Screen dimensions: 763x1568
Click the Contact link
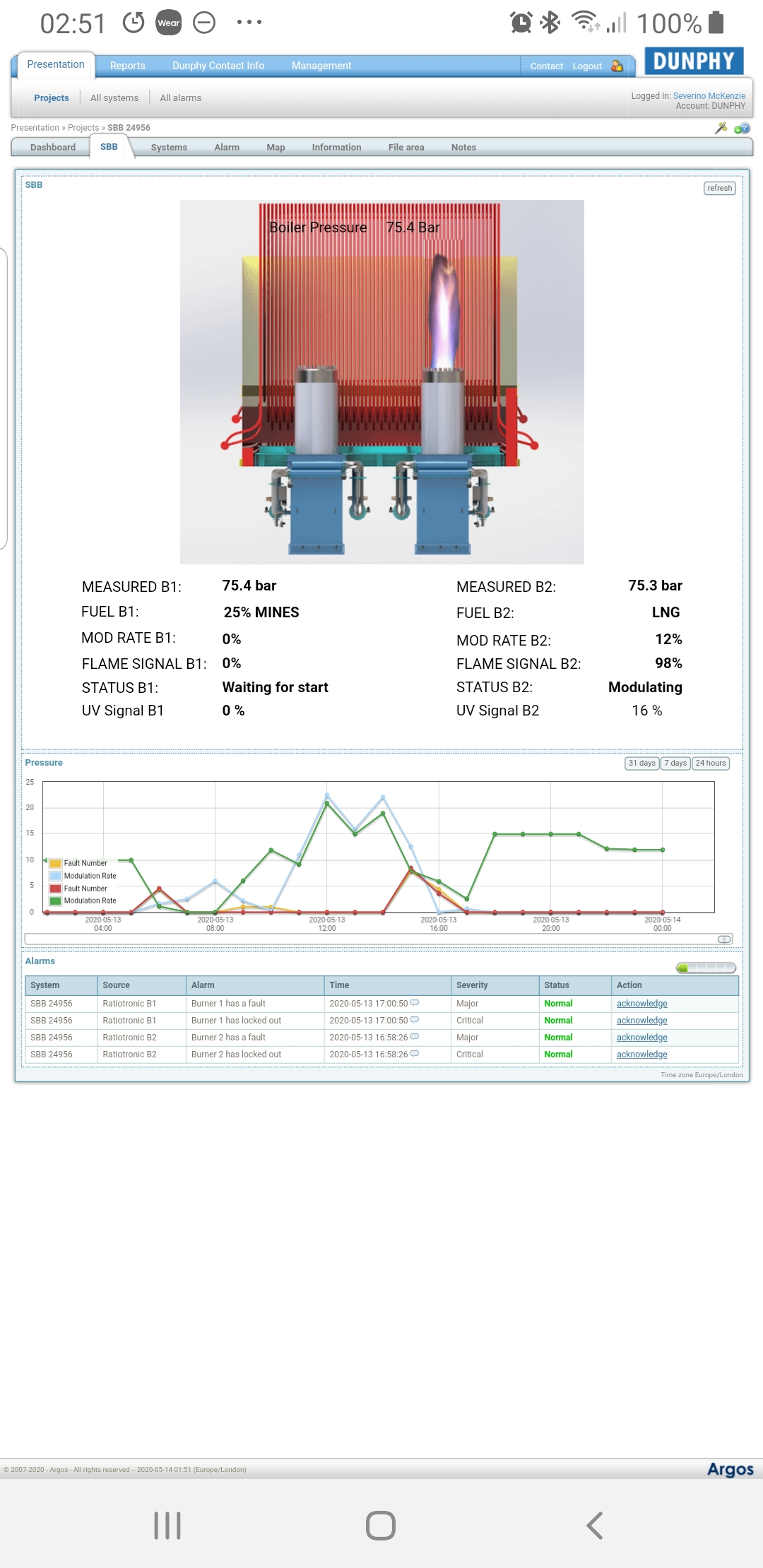pyautogui.click(x=547, y=66)
